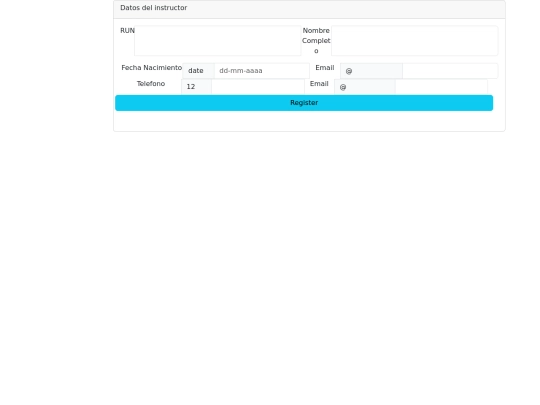This screenshot has height=405, width=540.
Task: Submit form with the Register button
Action: 304,103
